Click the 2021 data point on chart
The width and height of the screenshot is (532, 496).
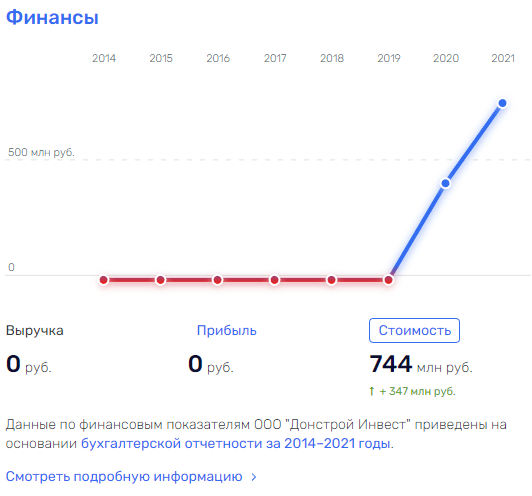pyautogui.click(x=502, y=103)
